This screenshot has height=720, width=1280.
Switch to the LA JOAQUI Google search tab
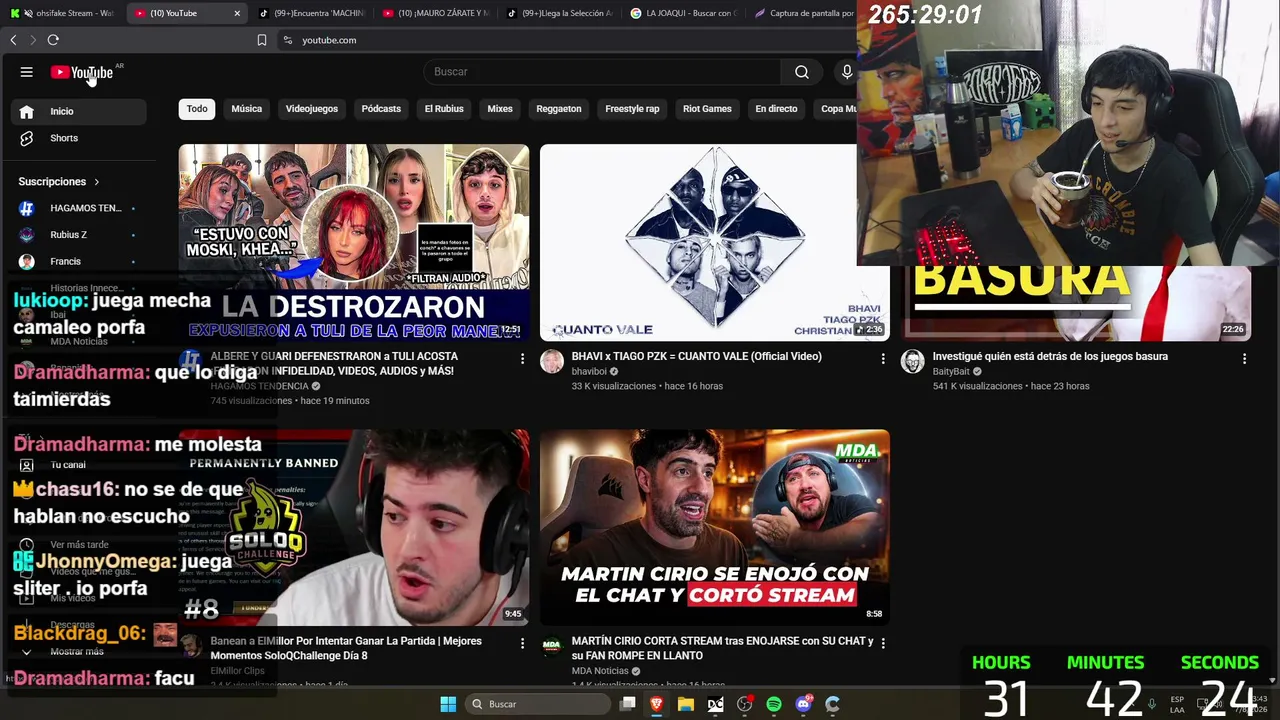tap(684, 13)
